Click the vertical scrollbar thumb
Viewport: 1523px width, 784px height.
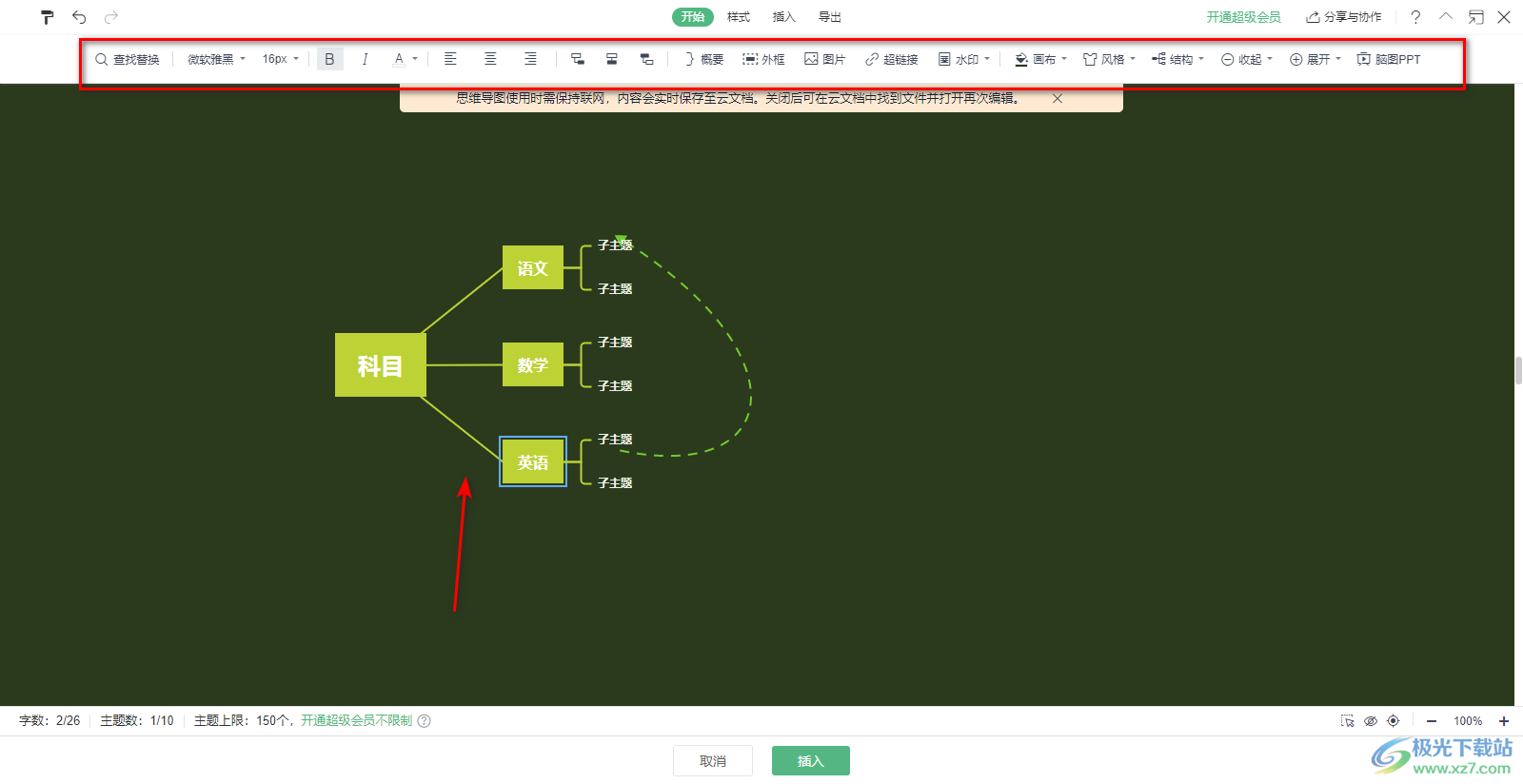pos(1518,369)
